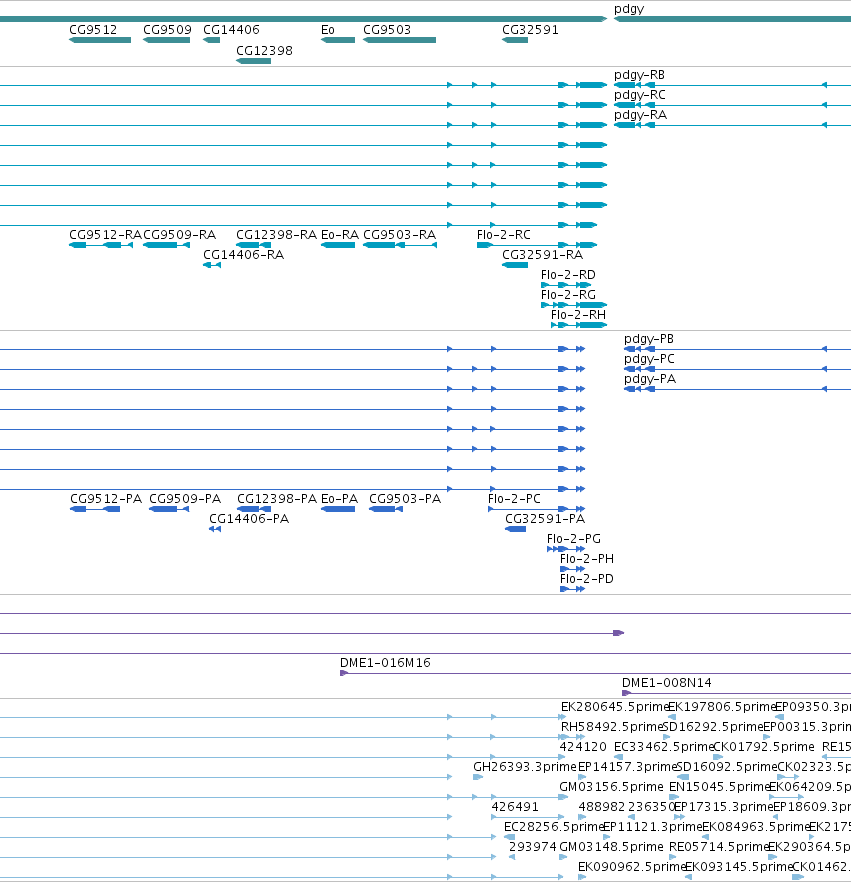851x882 pixels.
Task: Click the CG12398-RA transcript
Action: (254, 245)
